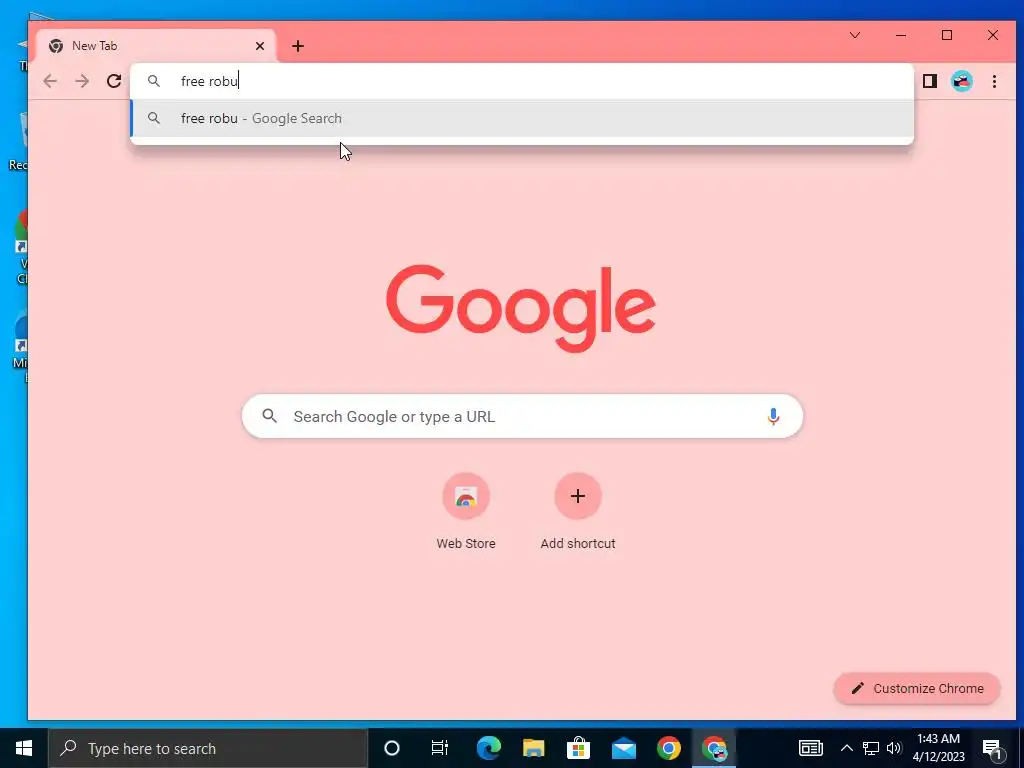
Task: Choose the 'free robu - Google Search' suggestion
Action: pos(522,118)
